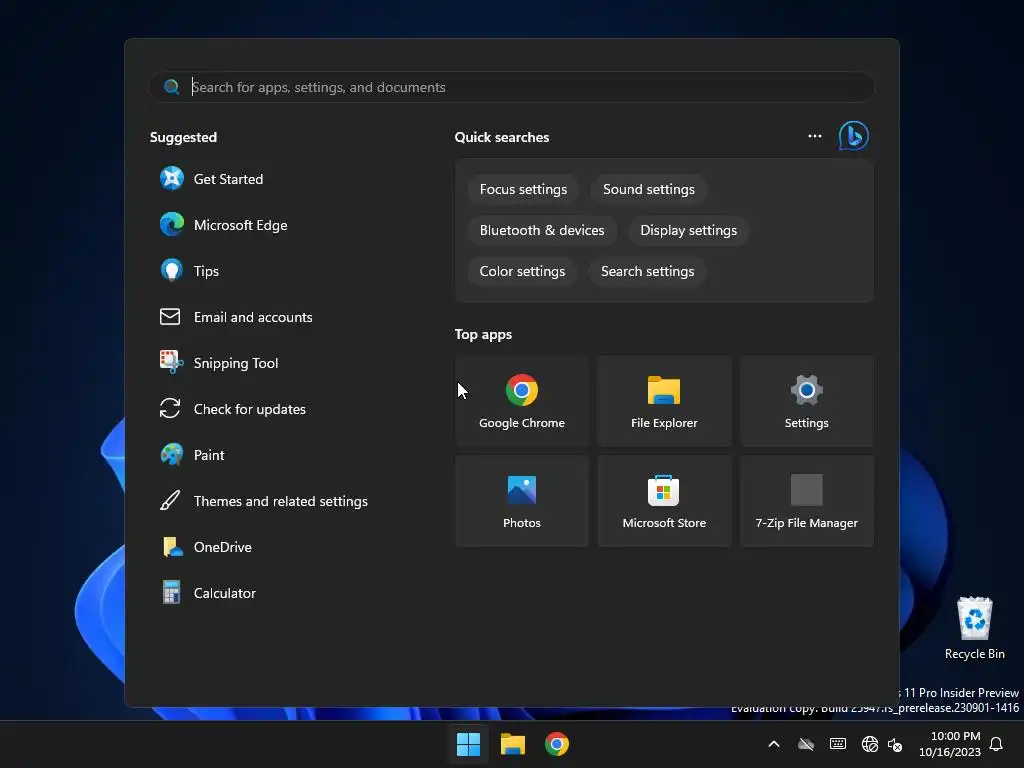Screen dimensions: 1024x768
Task: Open Google Chrome in Top apps
Action: coord(522,401)
